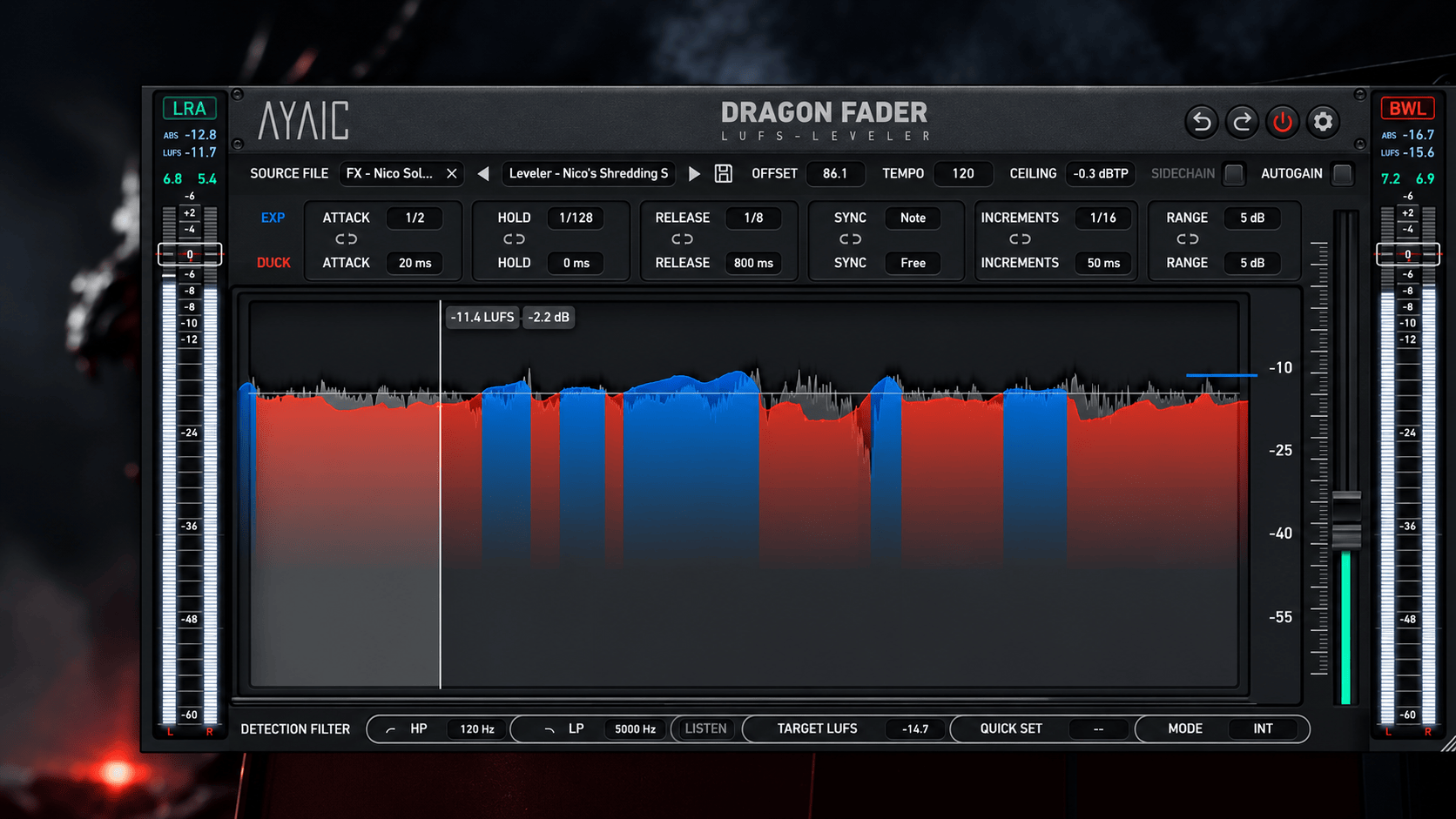Click the undo arrow icon
This screenshot has width=1456, height=819.
click(1202, 122)
